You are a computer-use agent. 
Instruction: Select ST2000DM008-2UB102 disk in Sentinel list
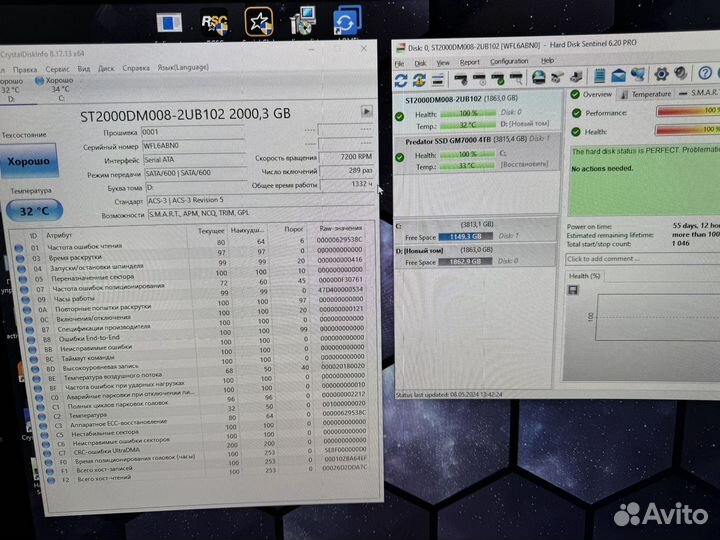click(478, 112)
